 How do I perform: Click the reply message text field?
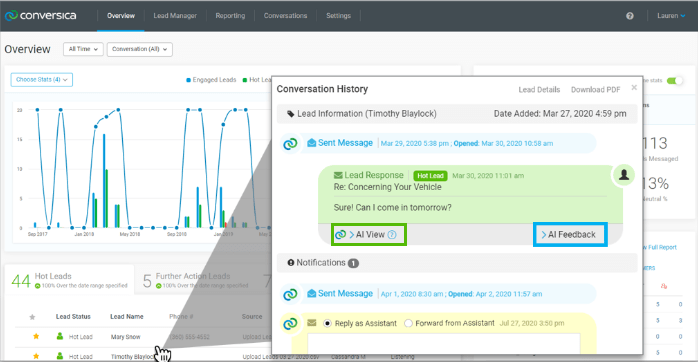(x=444, y=344)
